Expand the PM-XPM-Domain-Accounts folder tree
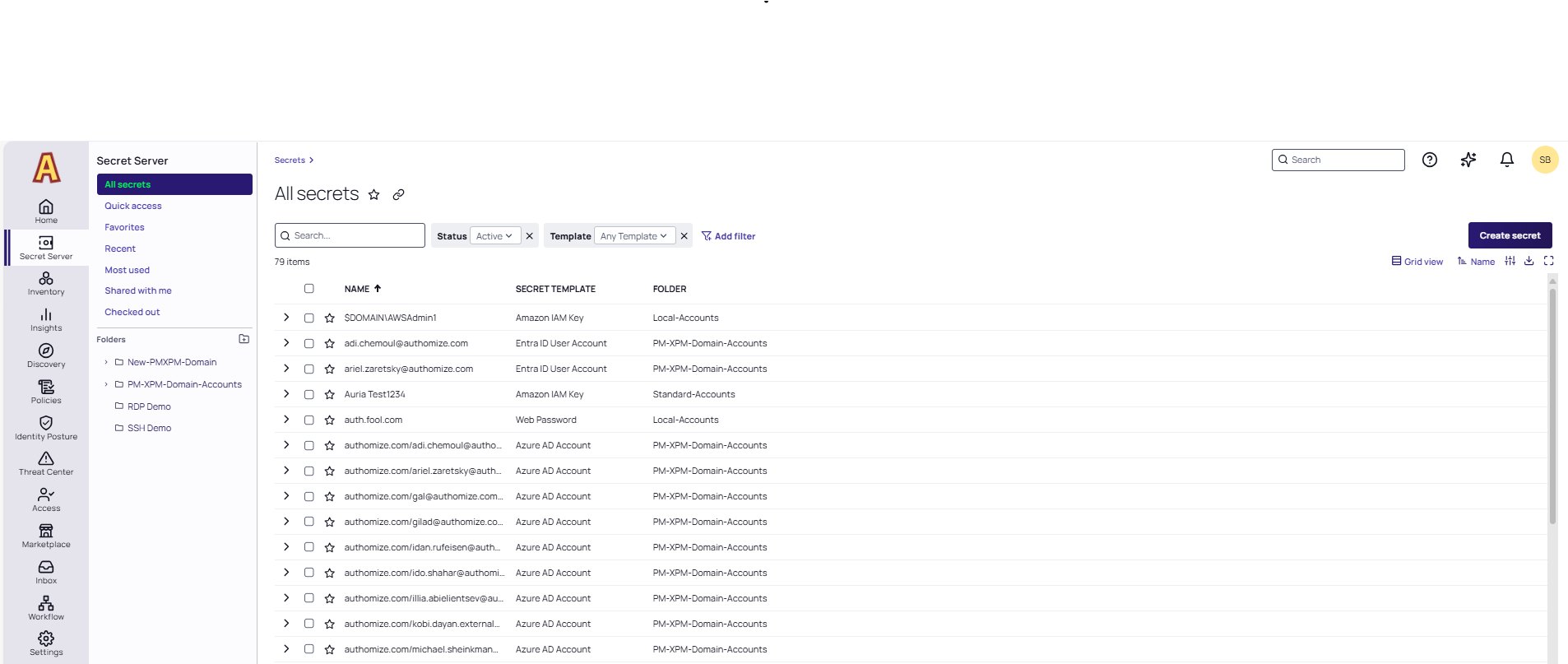The image size is (1568, 664). tap(106, 384)
